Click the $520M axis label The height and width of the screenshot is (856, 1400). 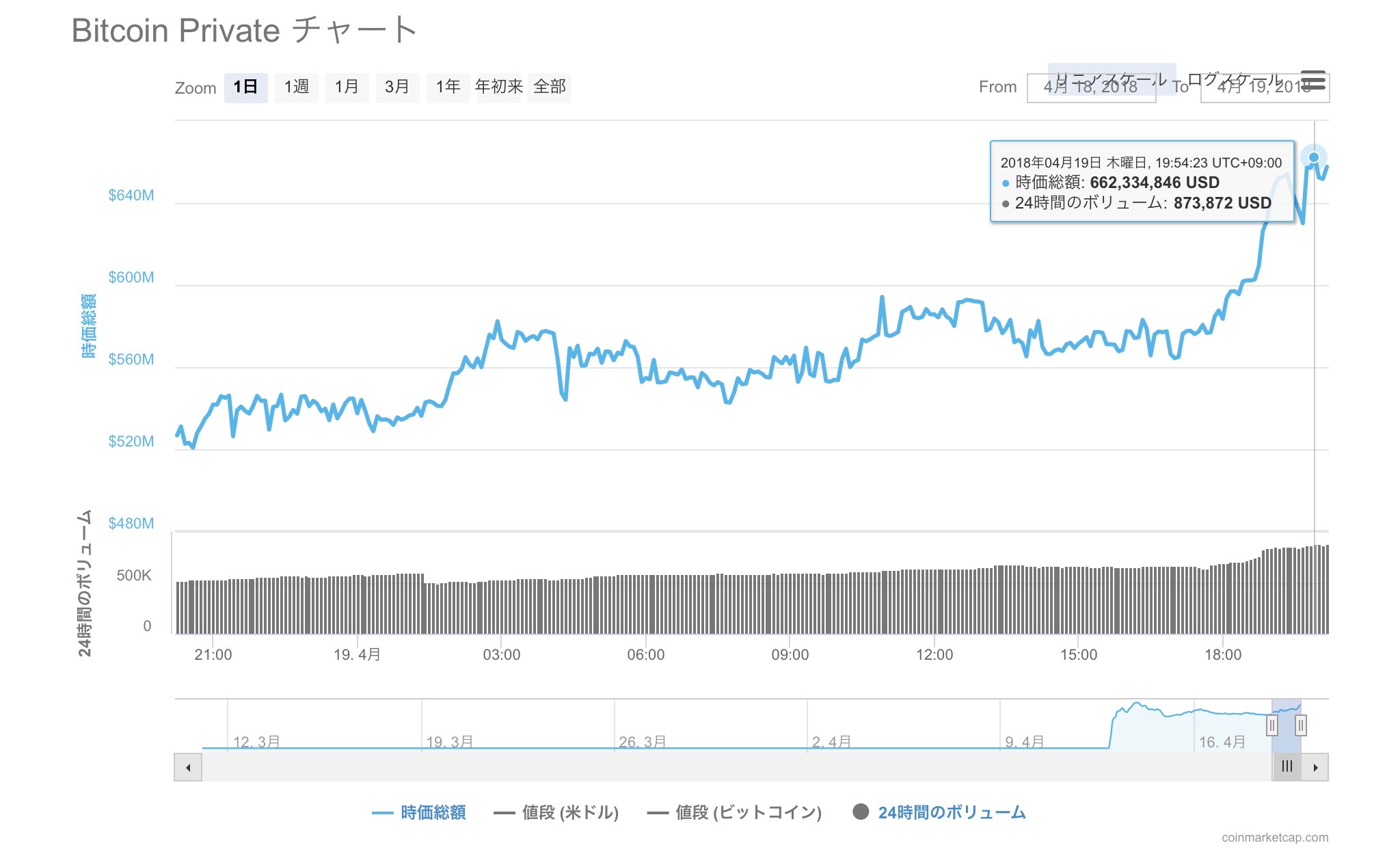point(131,442)
